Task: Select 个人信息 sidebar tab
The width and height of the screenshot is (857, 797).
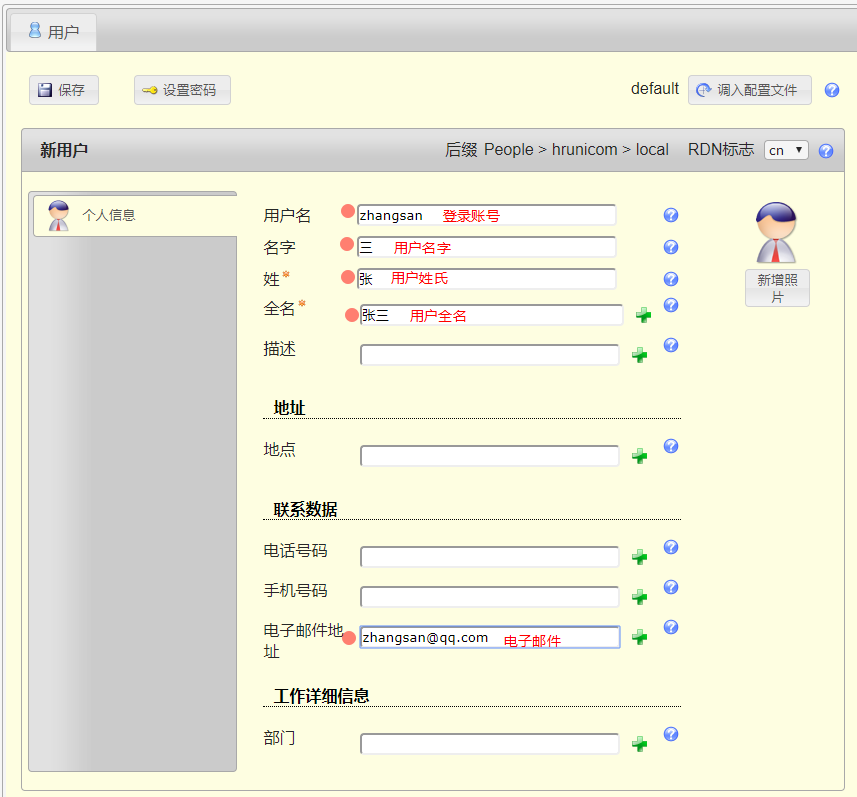Action: (134, 215)
